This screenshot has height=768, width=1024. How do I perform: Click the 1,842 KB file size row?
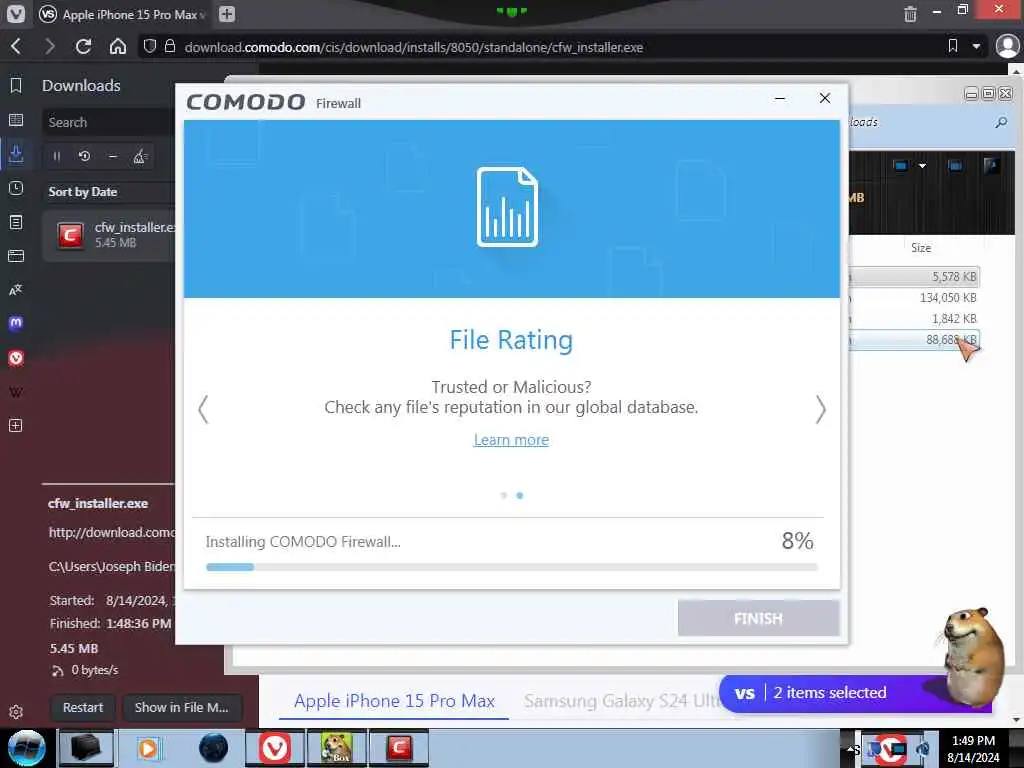(x=914, y=319)
